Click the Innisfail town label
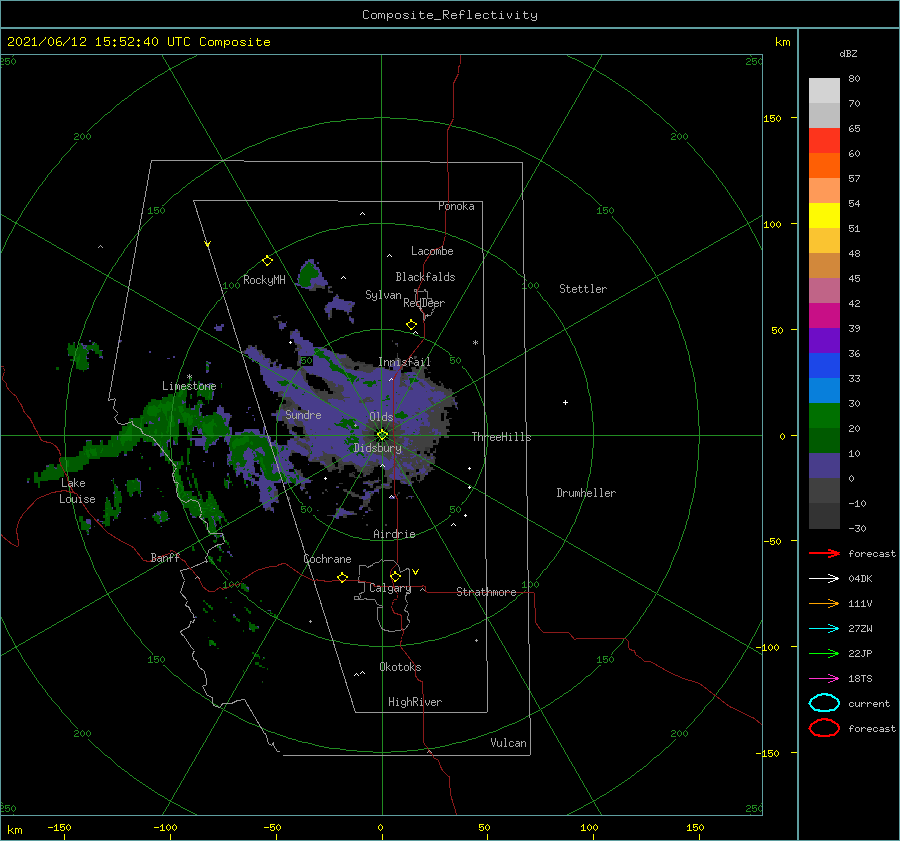Screen dimensions: 900x841 404,362
